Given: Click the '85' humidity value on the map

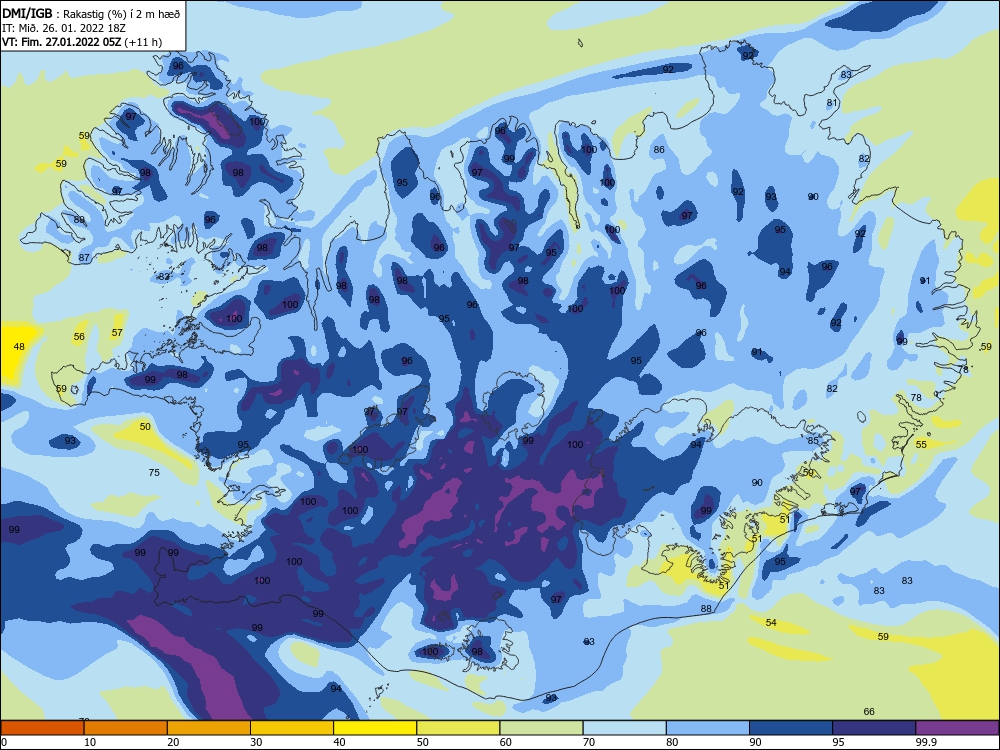Looking at the screenshot, I should click(x=812, y=441).
